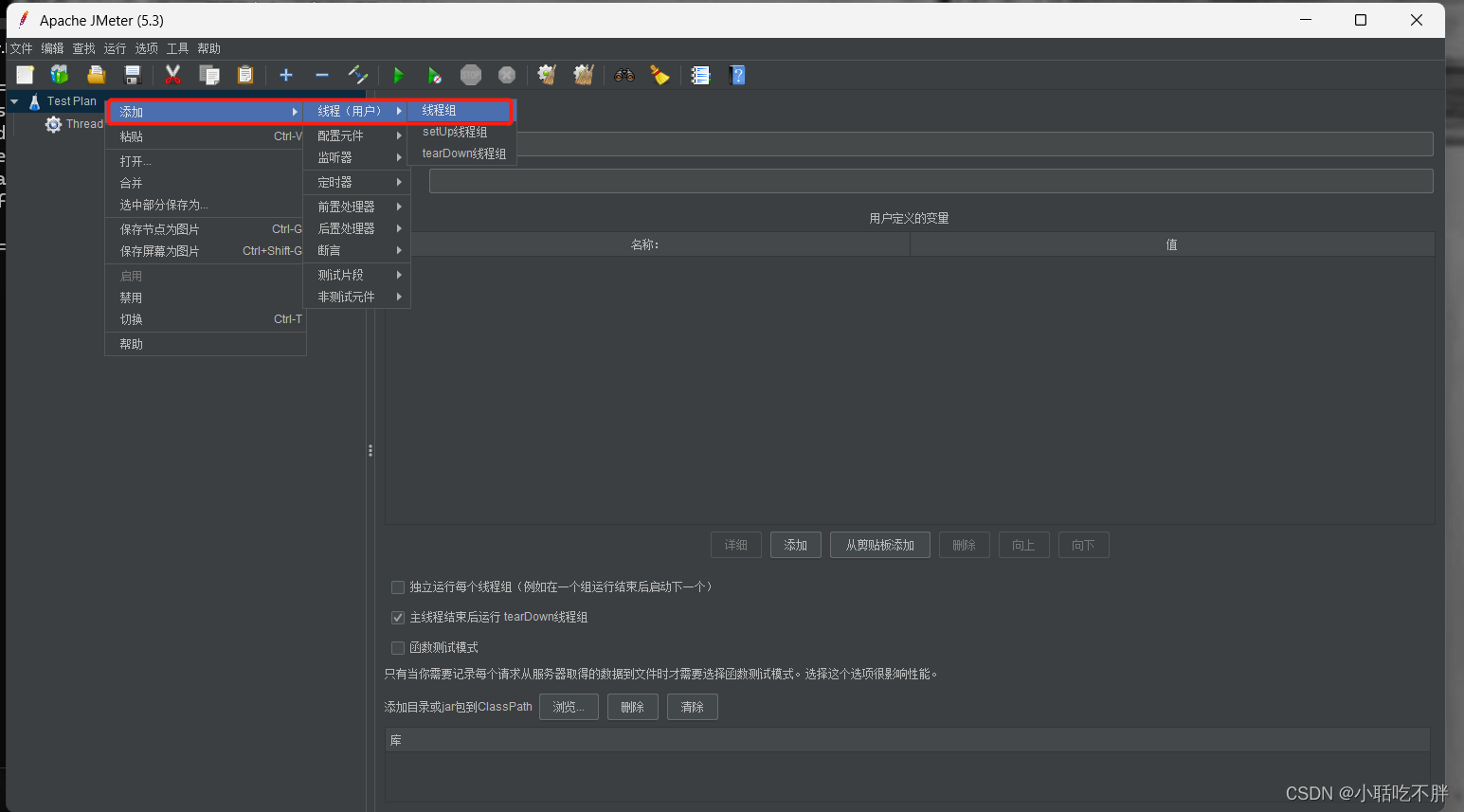Viewport: 1464px width, 812px height.
Task: Open the Help question mark icon
Action: pyautogui.click(x=737, y=75)
